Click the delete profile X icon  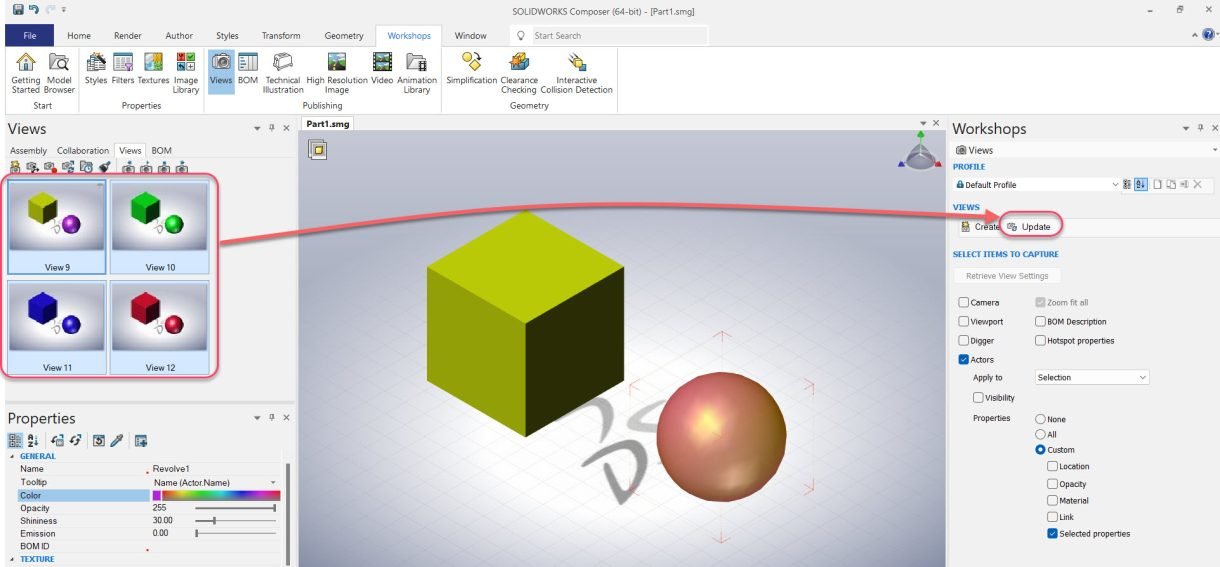pos(1197,185)
